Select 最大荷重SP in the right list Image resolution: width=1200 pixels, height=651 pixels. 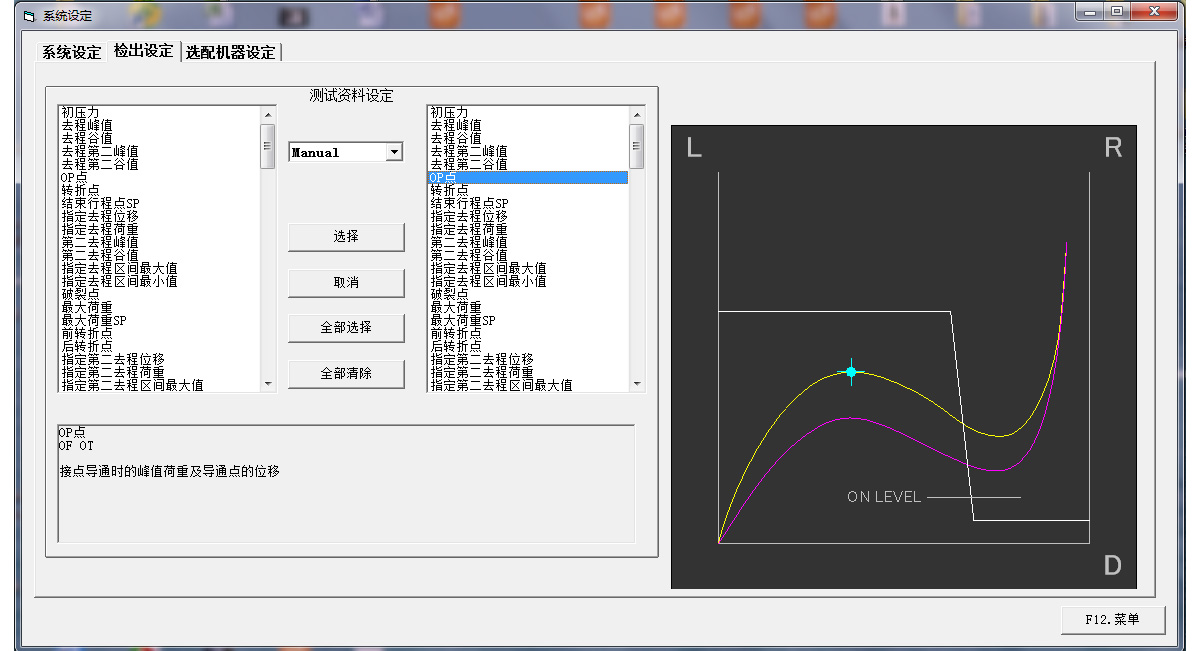tap(528, 320)
